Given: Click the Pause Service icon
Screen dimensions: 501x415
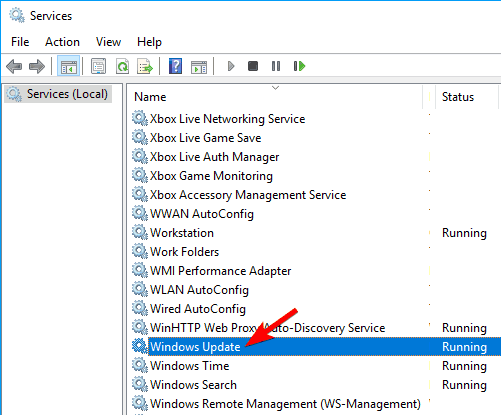Looking at the screenshot, I should tap(276, 66).
